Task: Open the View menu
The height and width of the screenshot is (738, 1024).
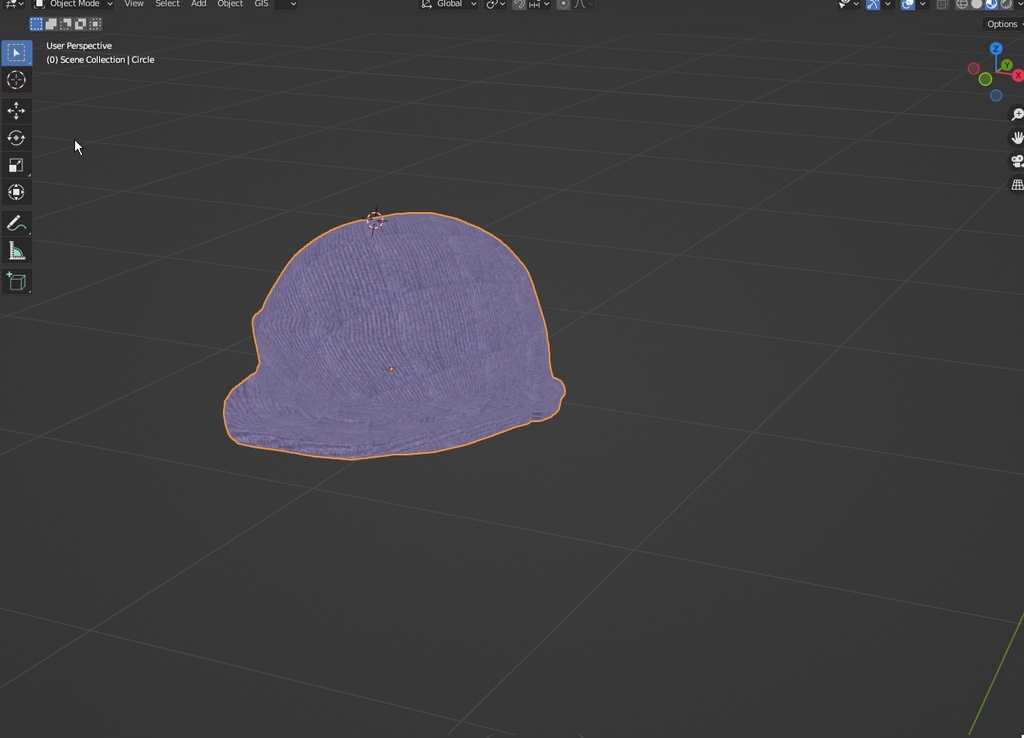Action: [134, 4]
